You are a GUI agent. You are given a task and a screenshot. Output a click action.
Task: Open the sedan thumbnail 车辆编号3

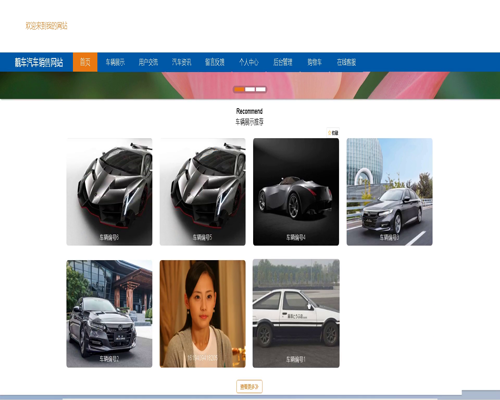pos(390,192)
